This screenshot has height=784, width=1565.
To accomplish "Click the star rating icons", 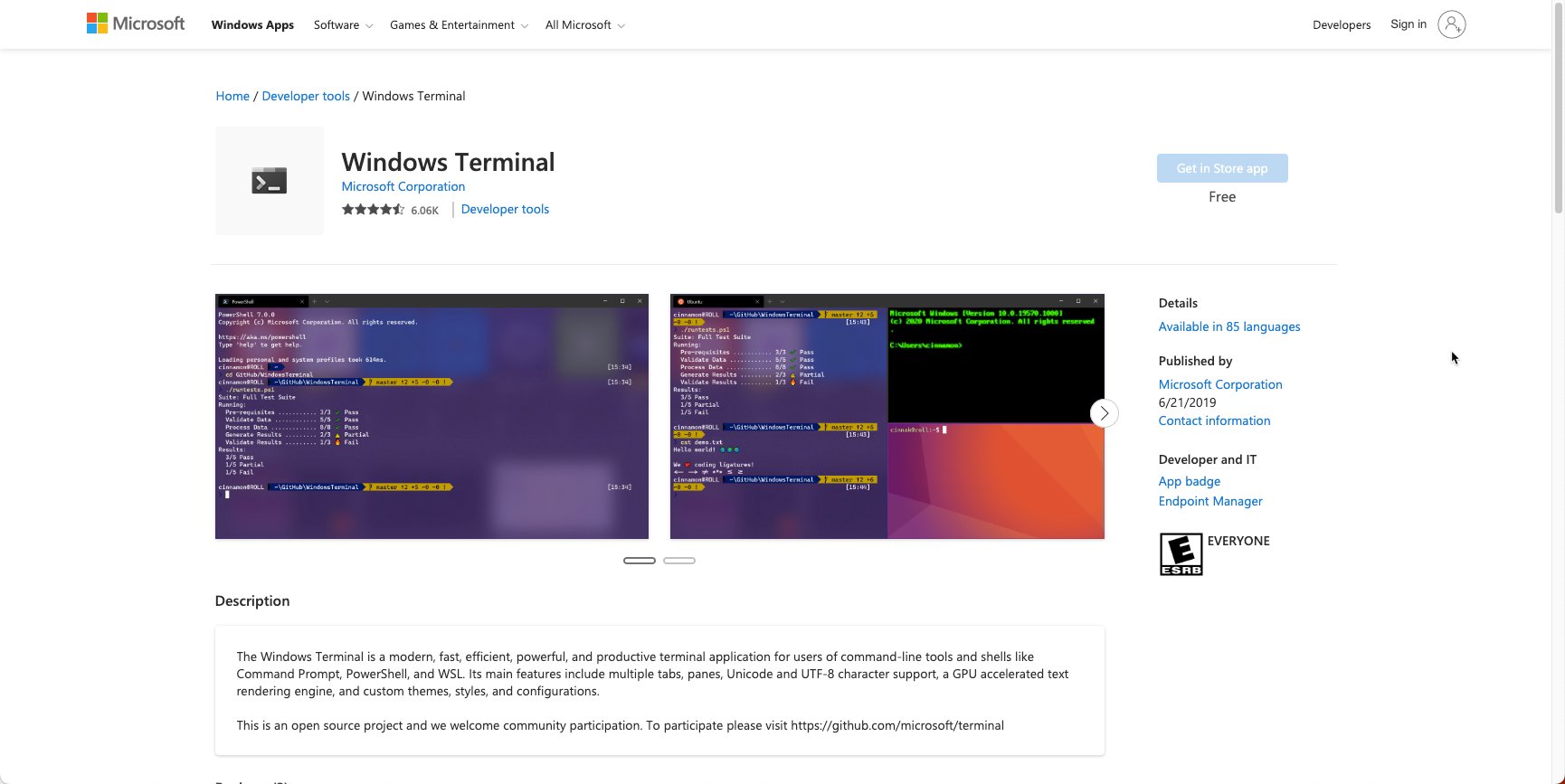I will 373,210.
